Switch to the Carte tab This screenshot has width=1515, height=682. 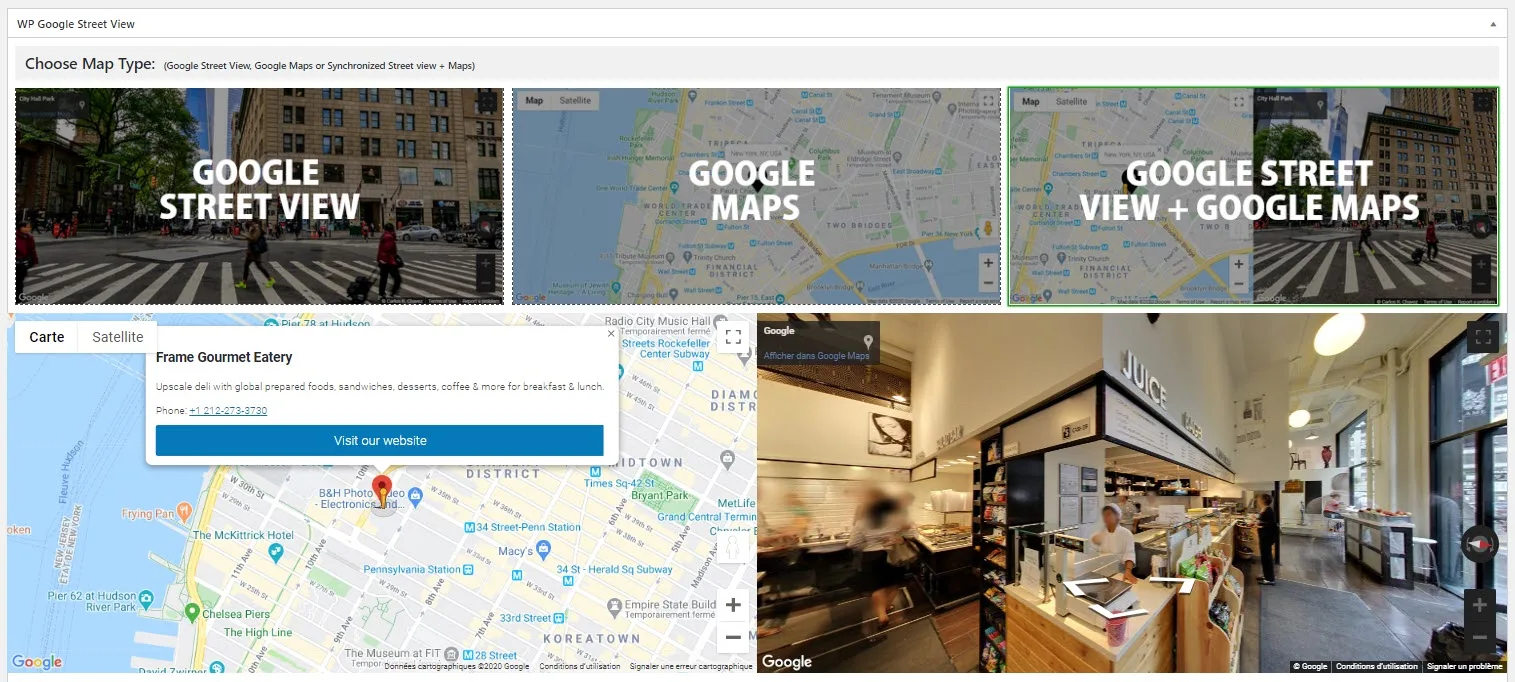coord(45,337)
